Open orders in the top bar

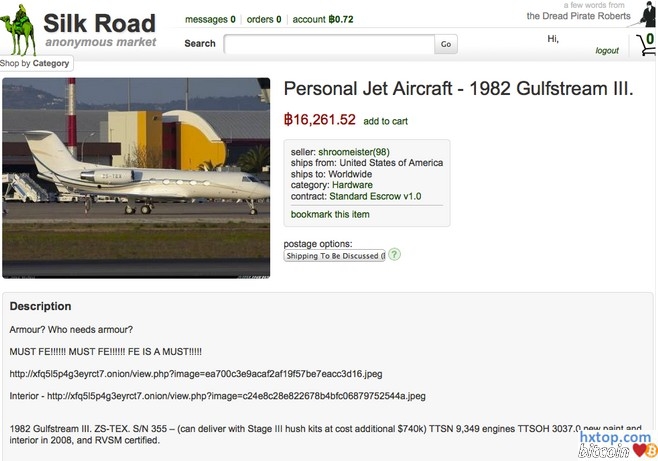[264, 19]
